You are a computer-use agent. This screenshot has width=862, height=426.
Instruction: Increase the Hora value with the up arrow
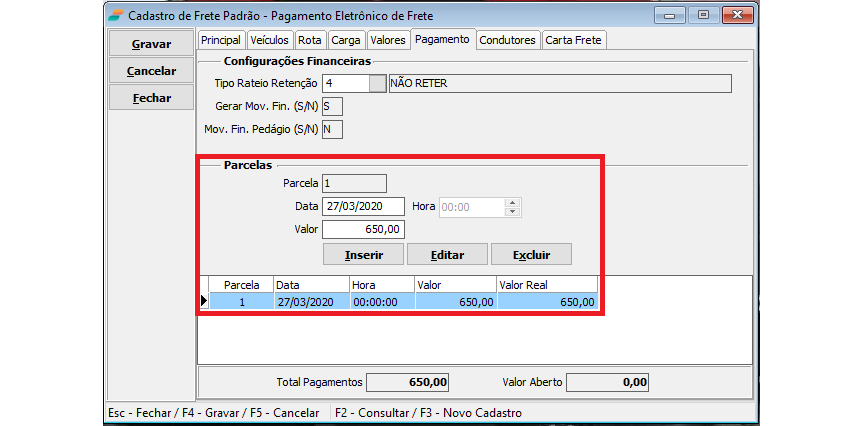coord(513,202)
